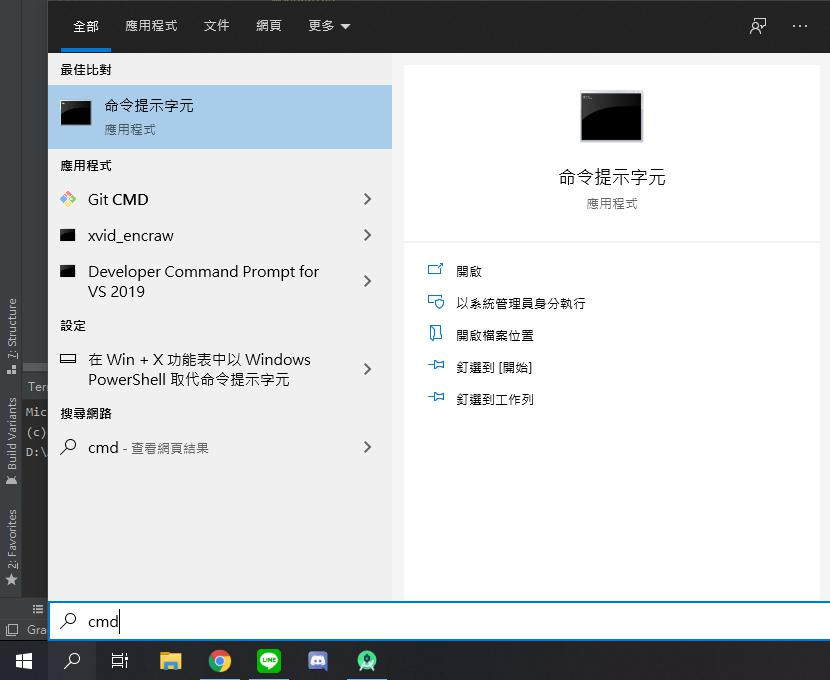Click the Git CMD app icon

tap(68, 199)
